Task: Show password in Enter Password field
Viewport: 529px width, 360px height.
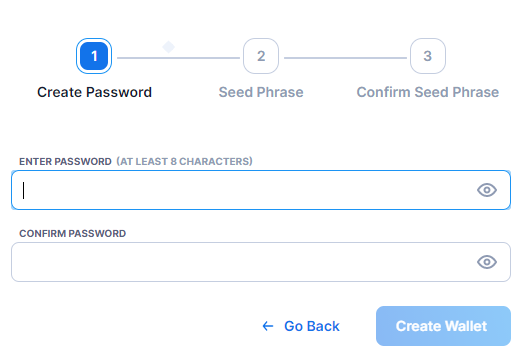Action: coord(487,190)
